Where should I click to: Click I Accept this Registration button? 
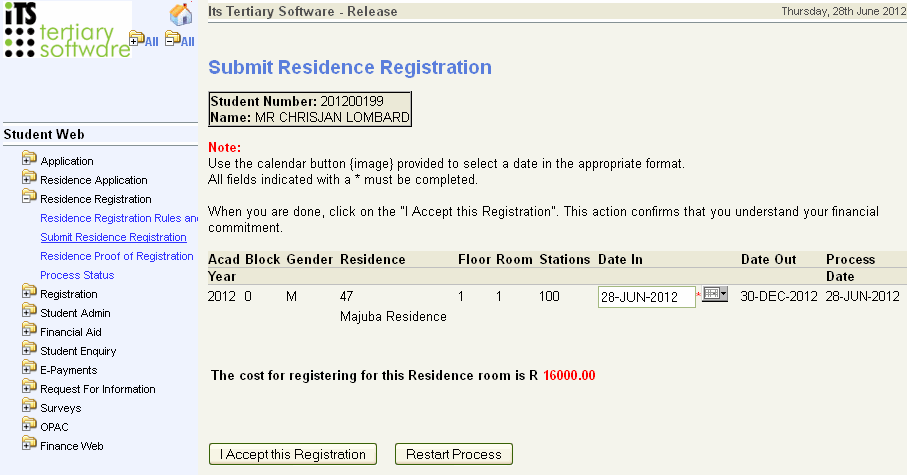point(293,454)
